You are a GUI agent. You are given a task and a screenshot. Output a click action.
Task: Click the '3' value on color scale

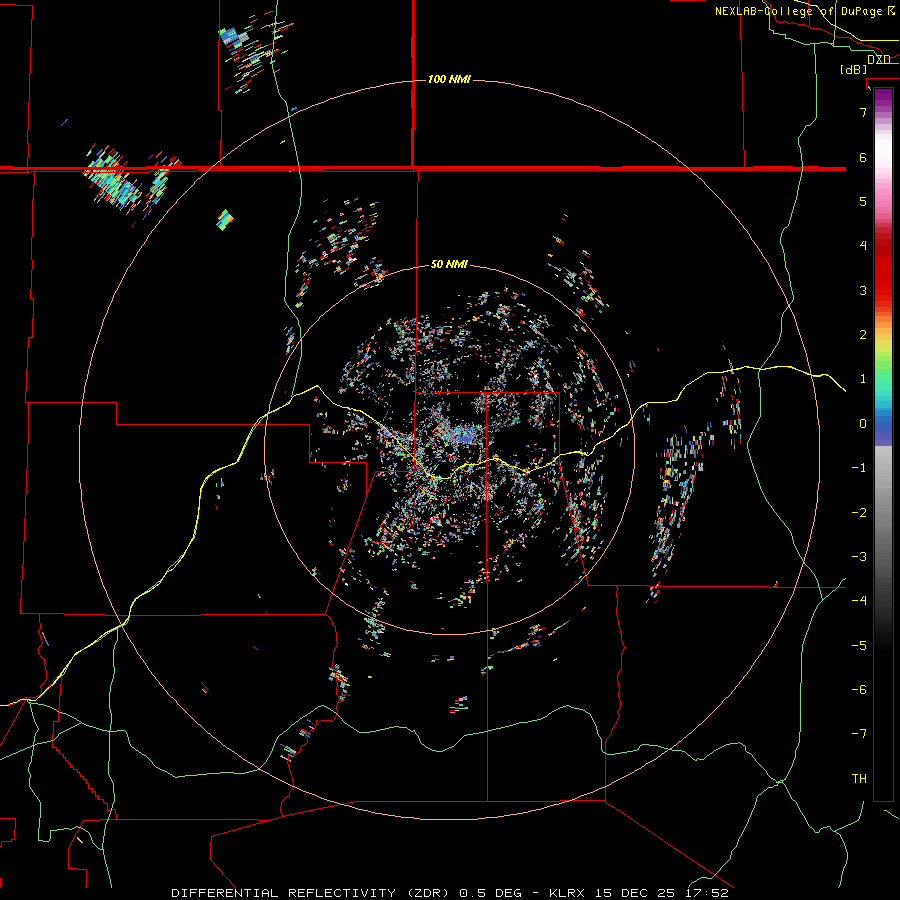point(863,290)
